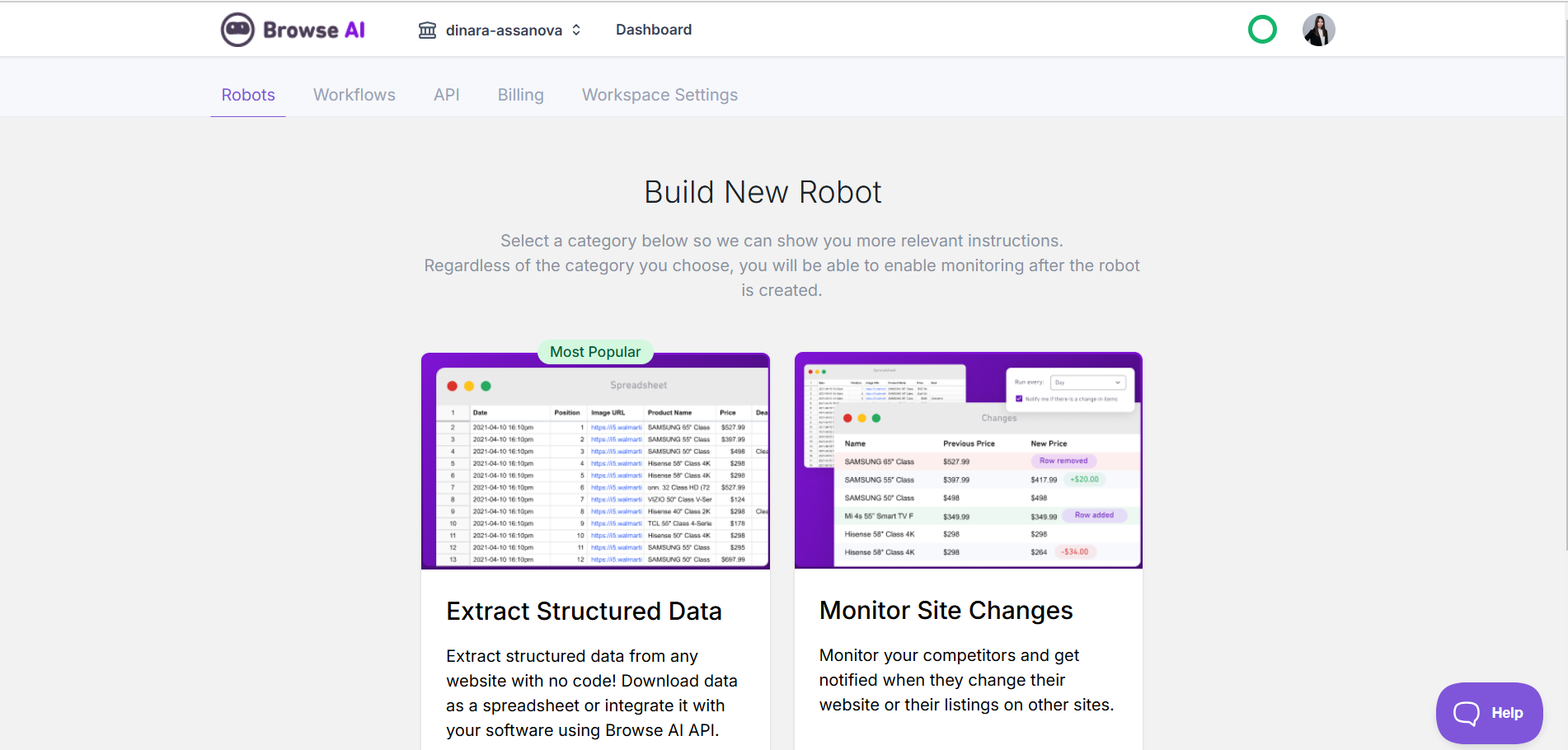1568x750 pixels.
Task: Click the building icon beside dinara-assanova
Action: click(x=427, y=29)
